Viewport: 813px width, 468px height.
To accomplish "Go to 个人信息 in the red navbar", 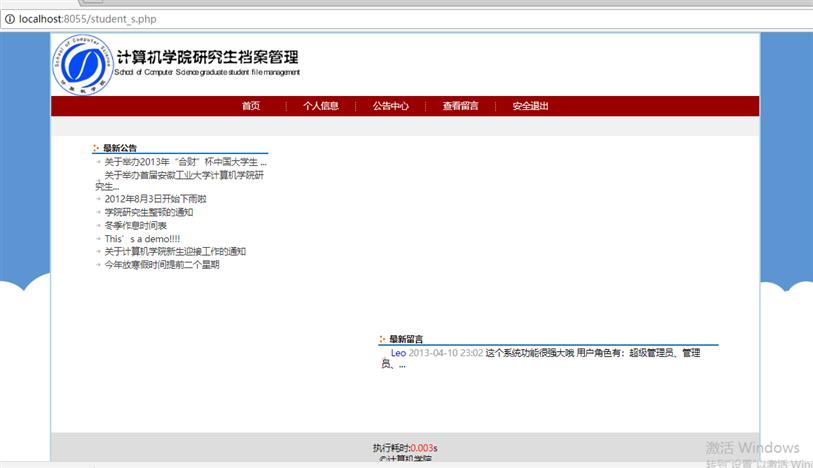I will [x=321, y=106].
